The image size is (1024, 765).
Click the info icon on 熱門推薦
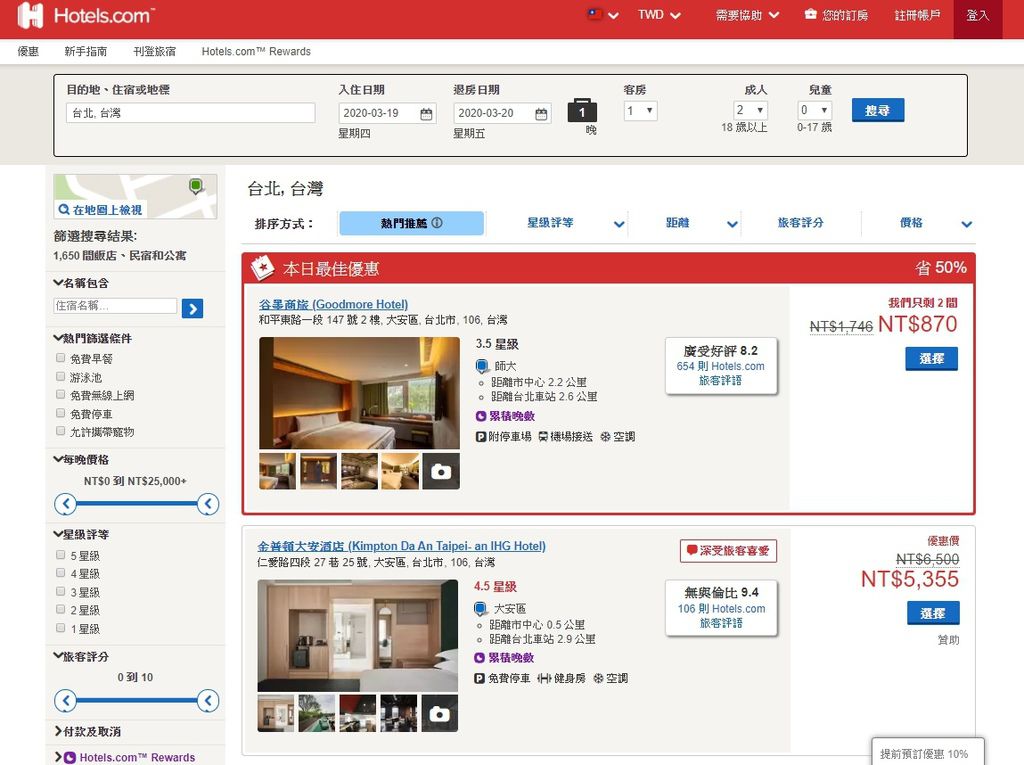point(437,223)
